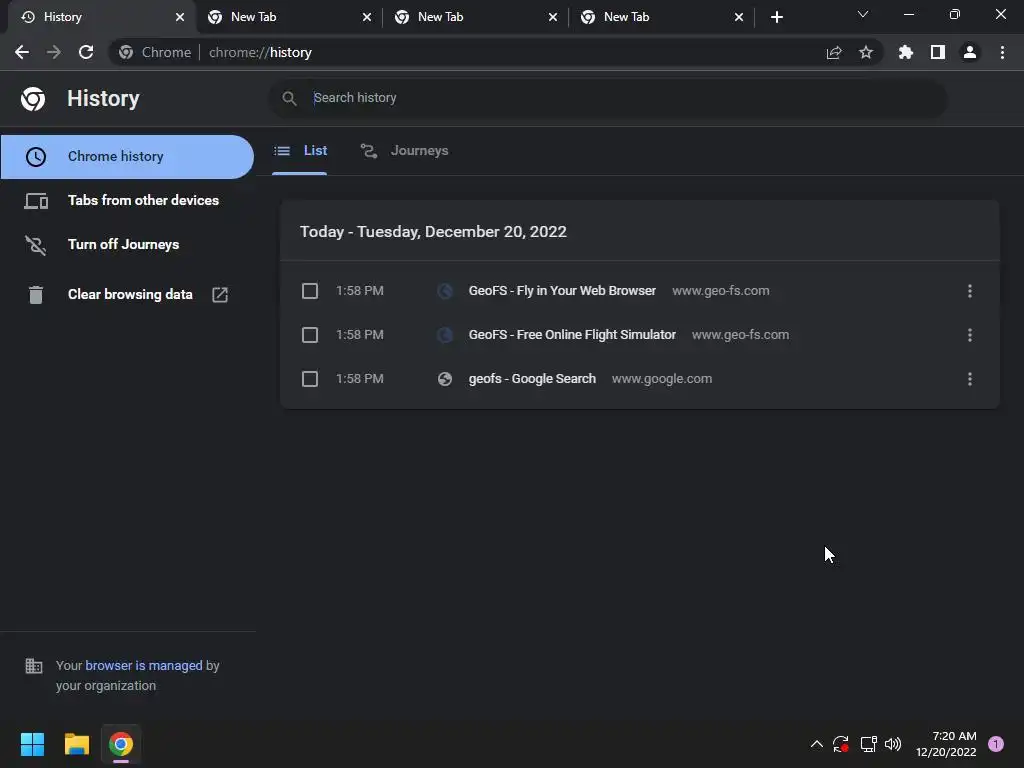The width and height of the screenshot is (1024, 768).
Task: Bookmark this tab with the star icon
Action: point(866,52)
